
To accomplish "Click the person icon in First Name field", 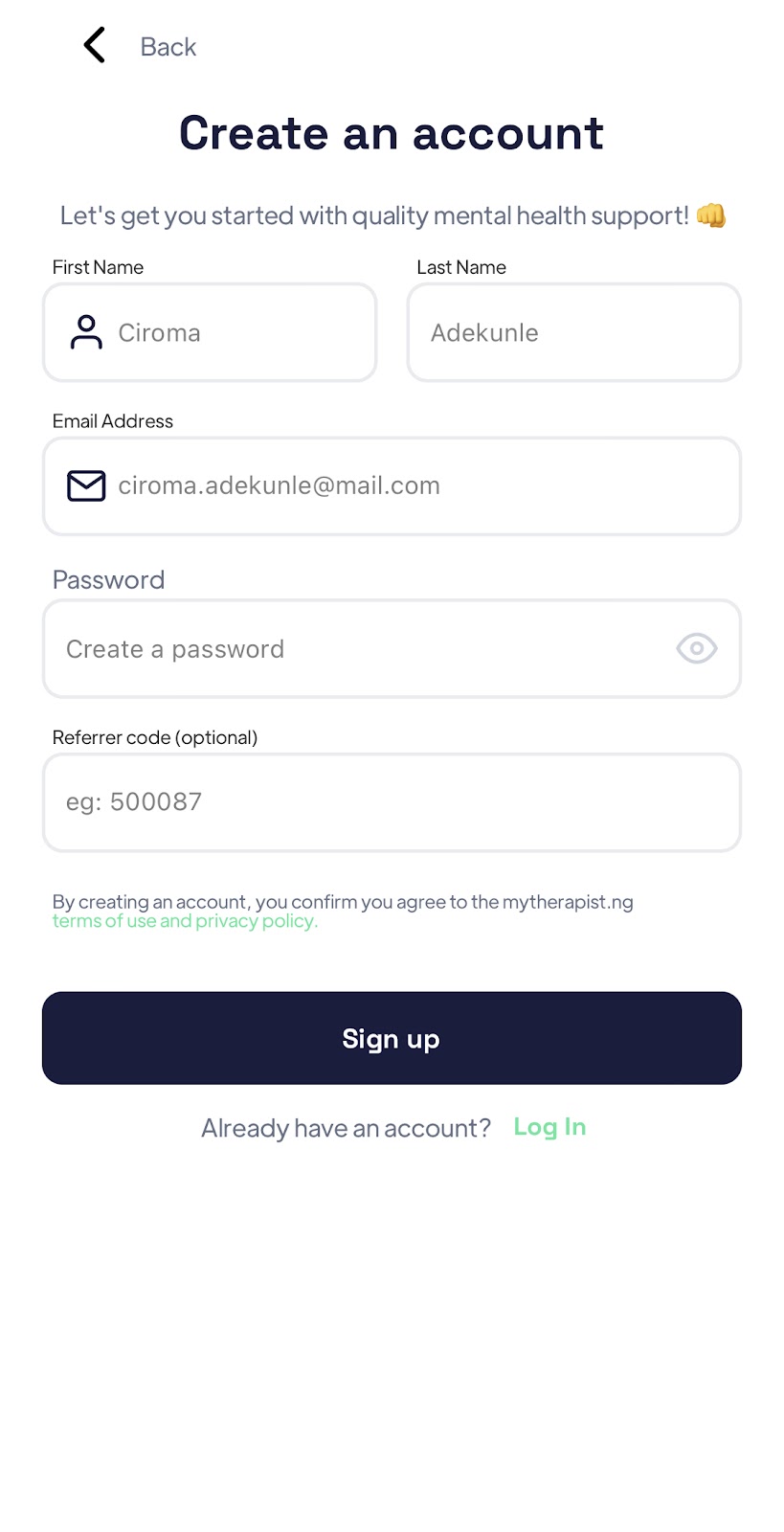I will tap(86, 332).
